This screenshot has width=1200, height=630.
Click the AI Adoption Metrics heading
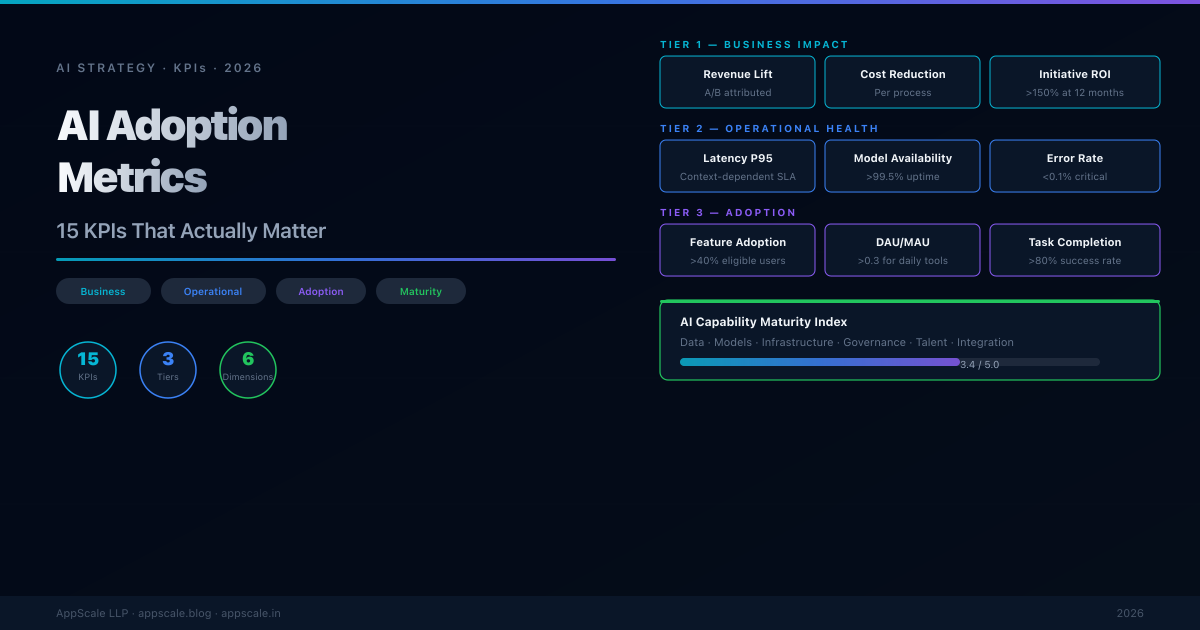(172, 151)
